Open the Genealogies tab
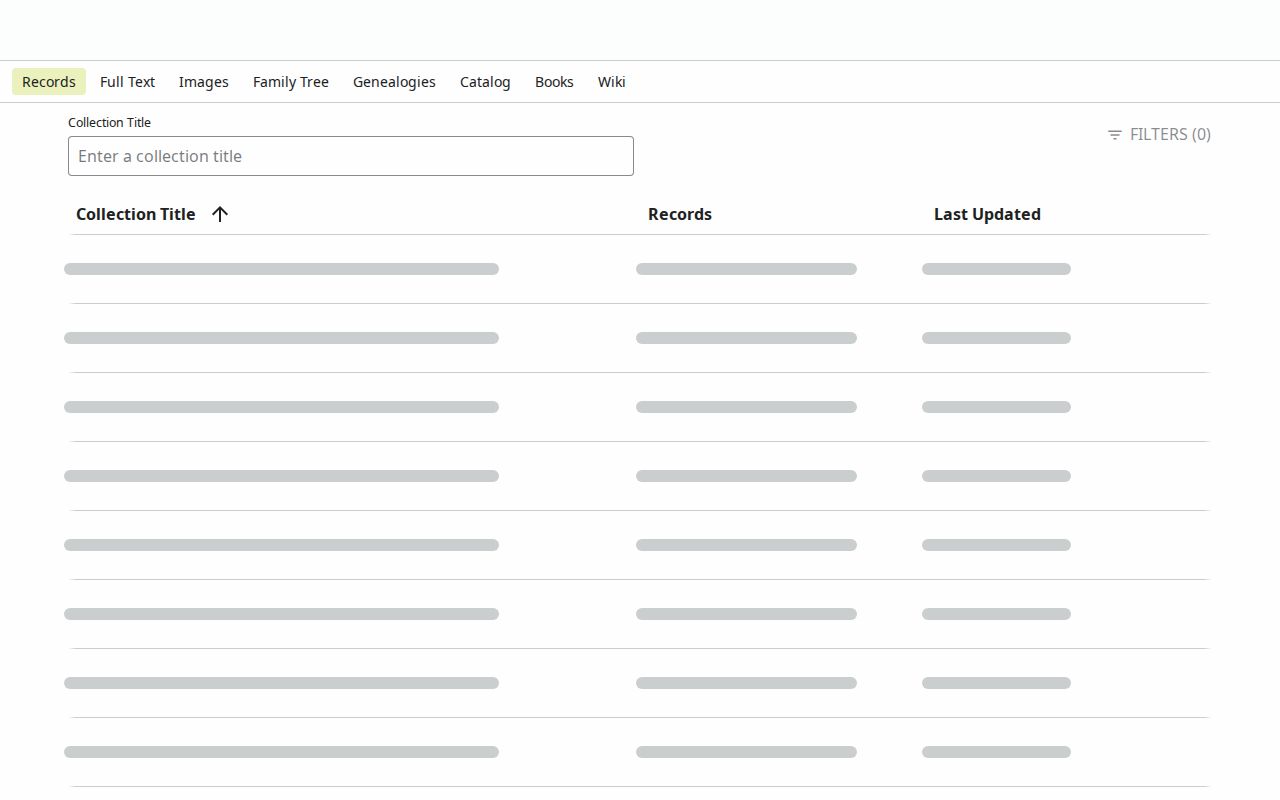The image size is (1280, 800). [x=394, y=82]
